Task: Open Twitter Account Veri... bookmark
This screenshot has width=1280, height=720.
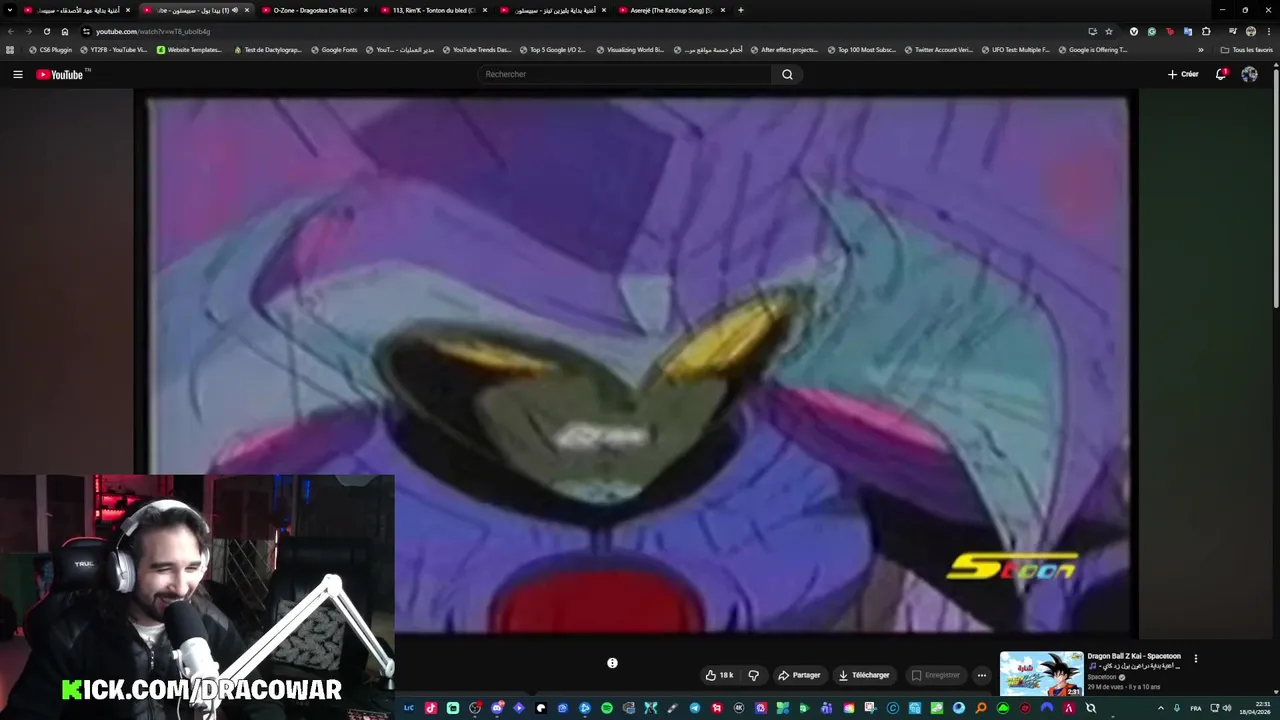Action: point(938,49)
